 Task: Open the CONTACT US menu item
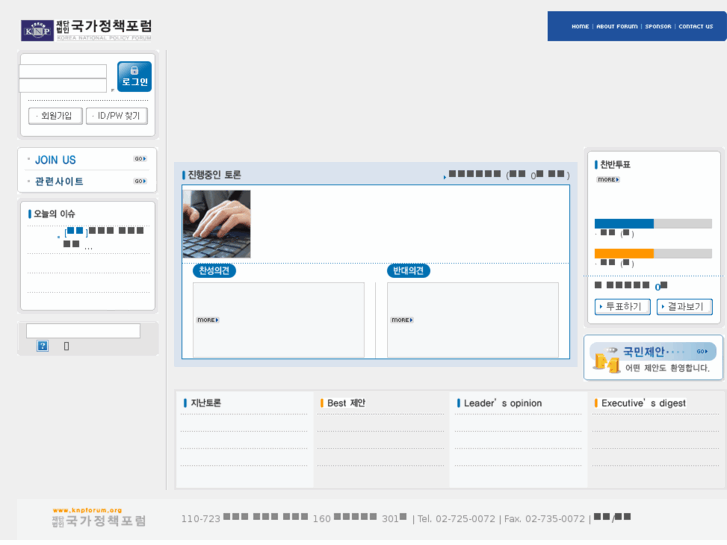coord(695,26)
